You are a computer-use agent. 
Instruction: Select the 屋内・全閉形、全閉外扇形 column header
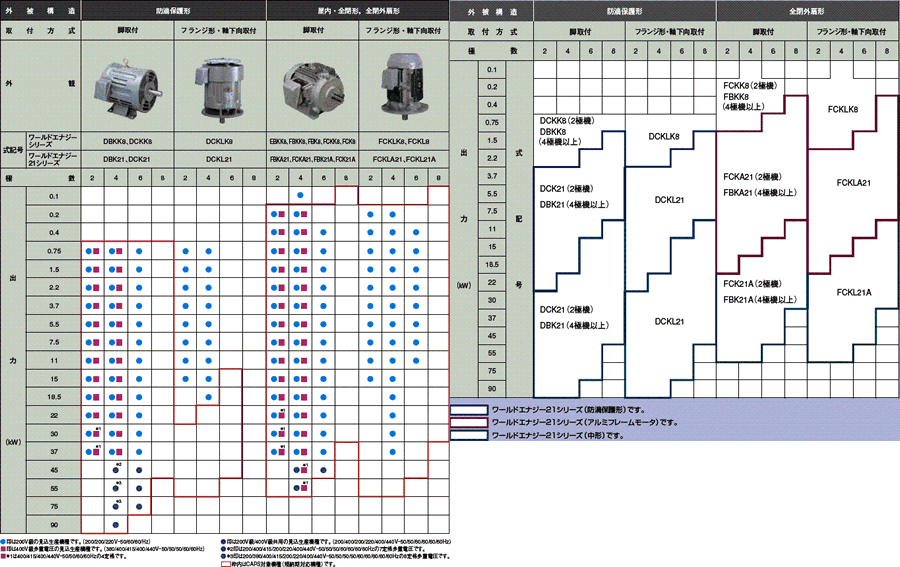click(356, 8)
